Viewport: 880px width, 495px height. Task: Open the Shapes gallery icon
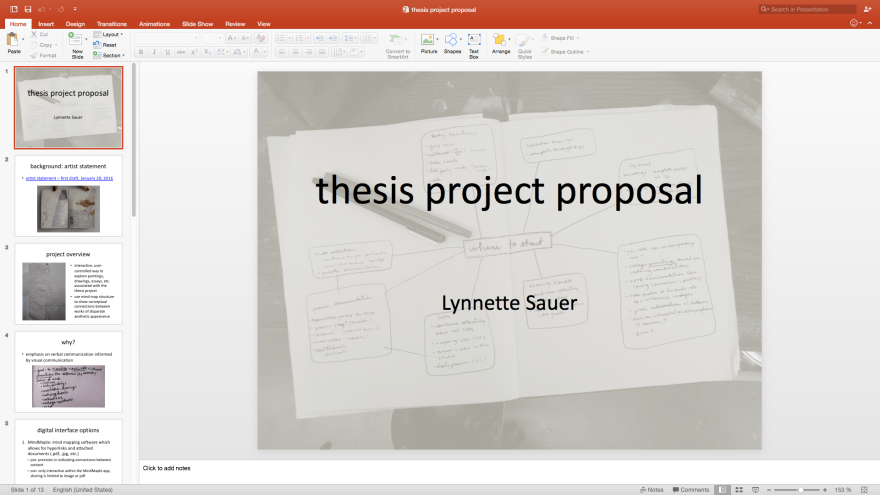451,39
